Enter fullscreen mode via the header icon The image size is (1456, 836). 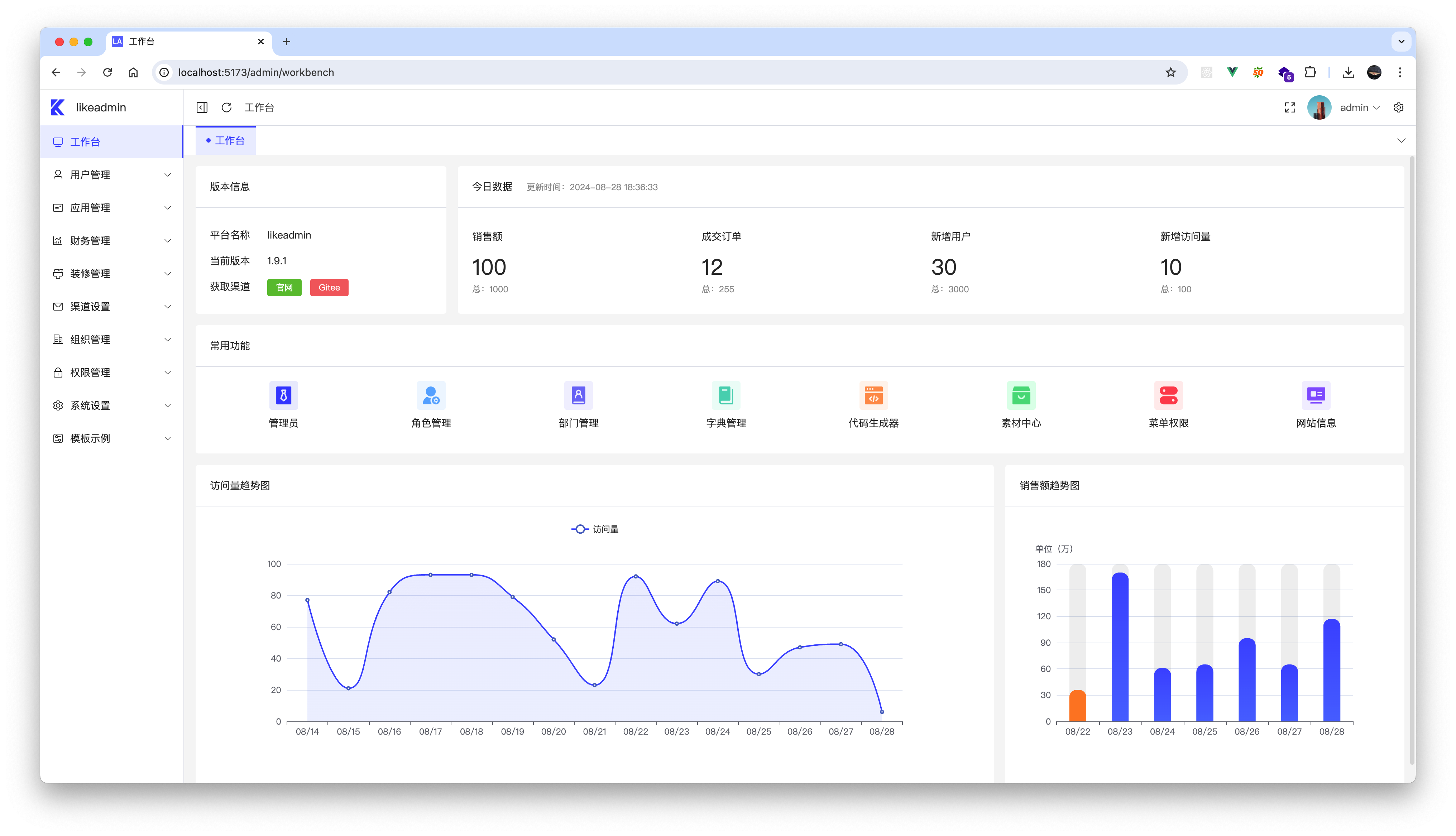[1290, 107]
